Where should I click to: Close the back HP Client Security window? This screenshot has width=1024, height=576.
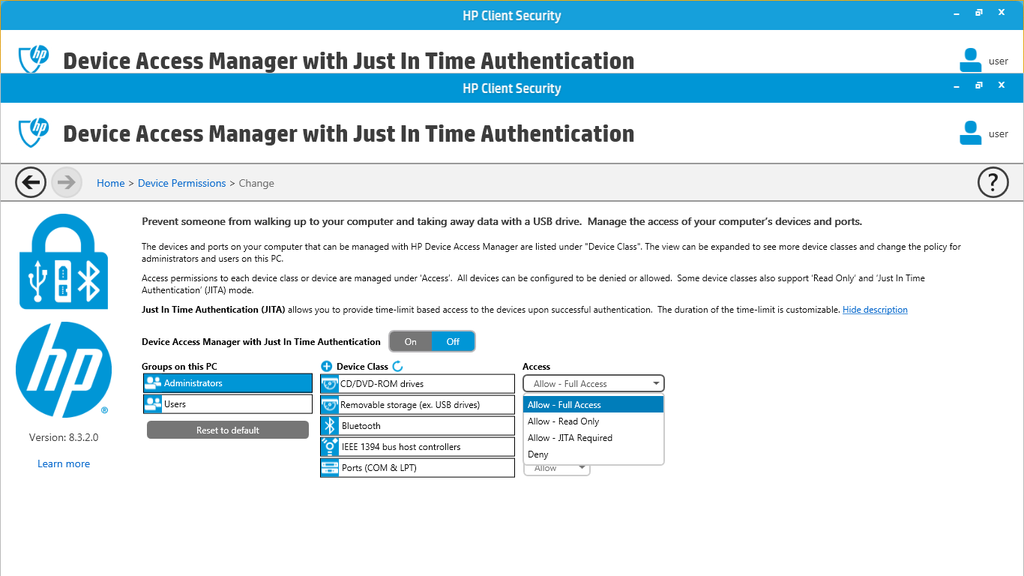click(x=1001, y=12)
